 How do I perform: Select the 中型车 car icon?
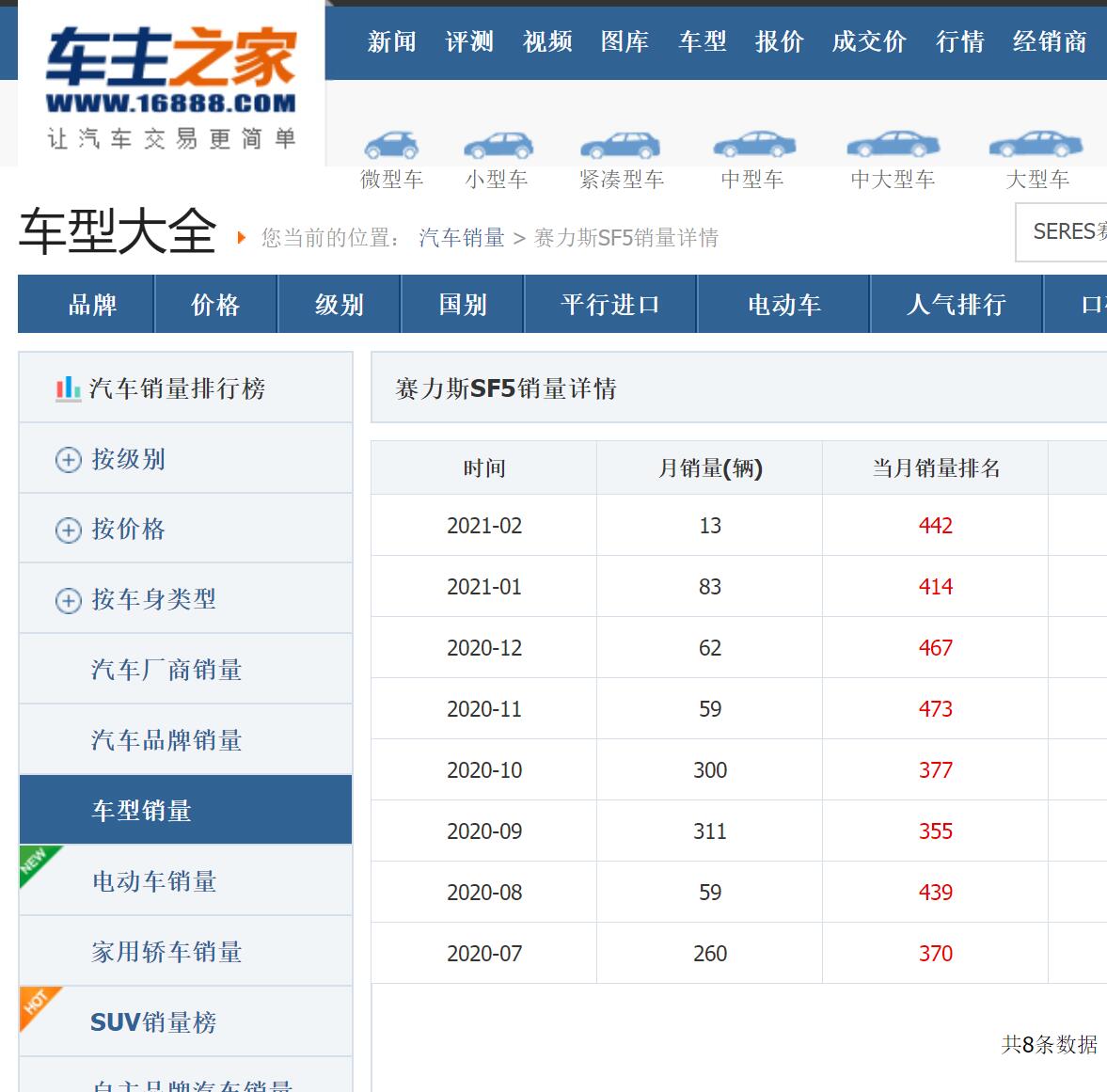[754, 144]
